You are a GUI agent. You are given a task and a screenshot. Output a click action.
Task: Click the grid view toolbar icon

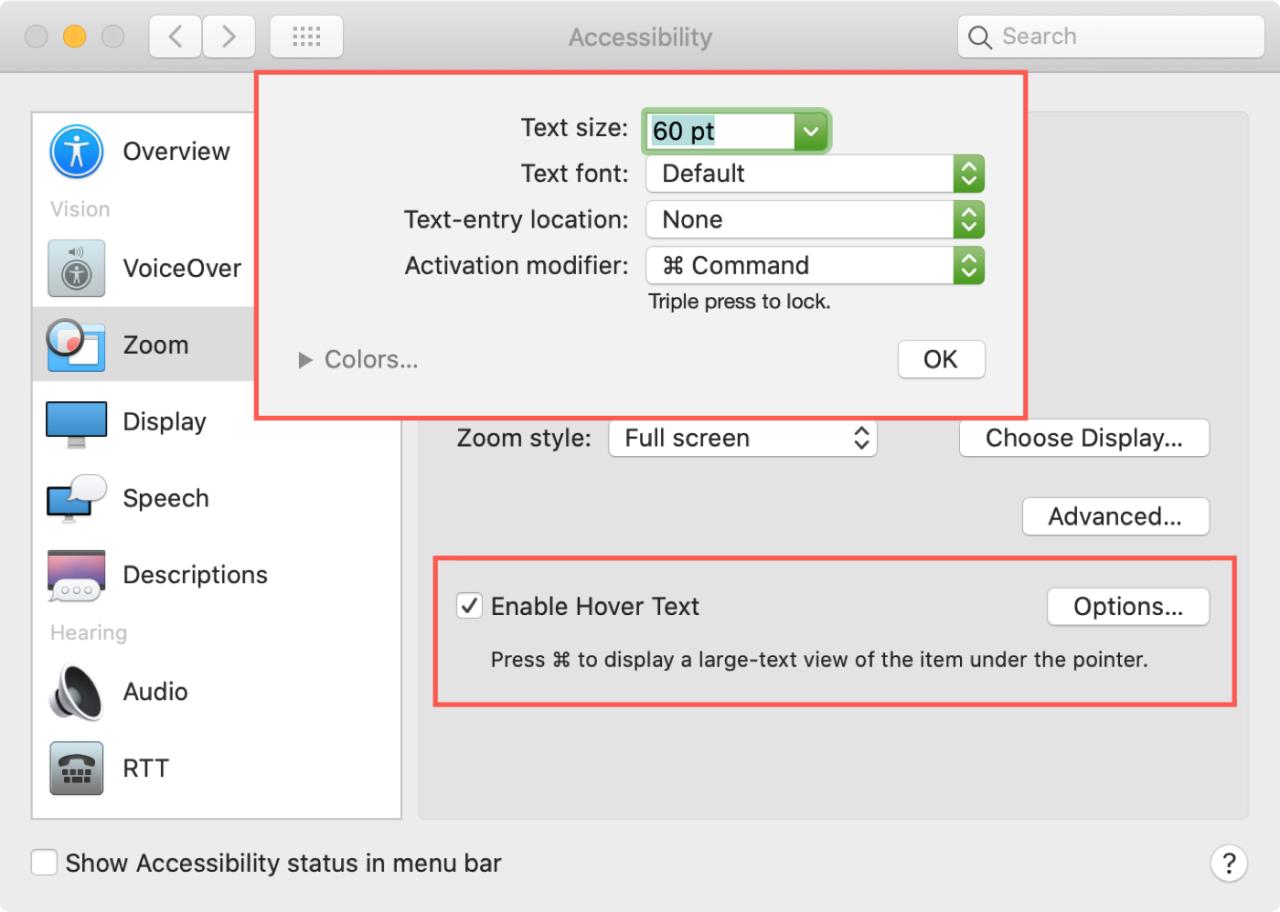(x=307, y=36)
